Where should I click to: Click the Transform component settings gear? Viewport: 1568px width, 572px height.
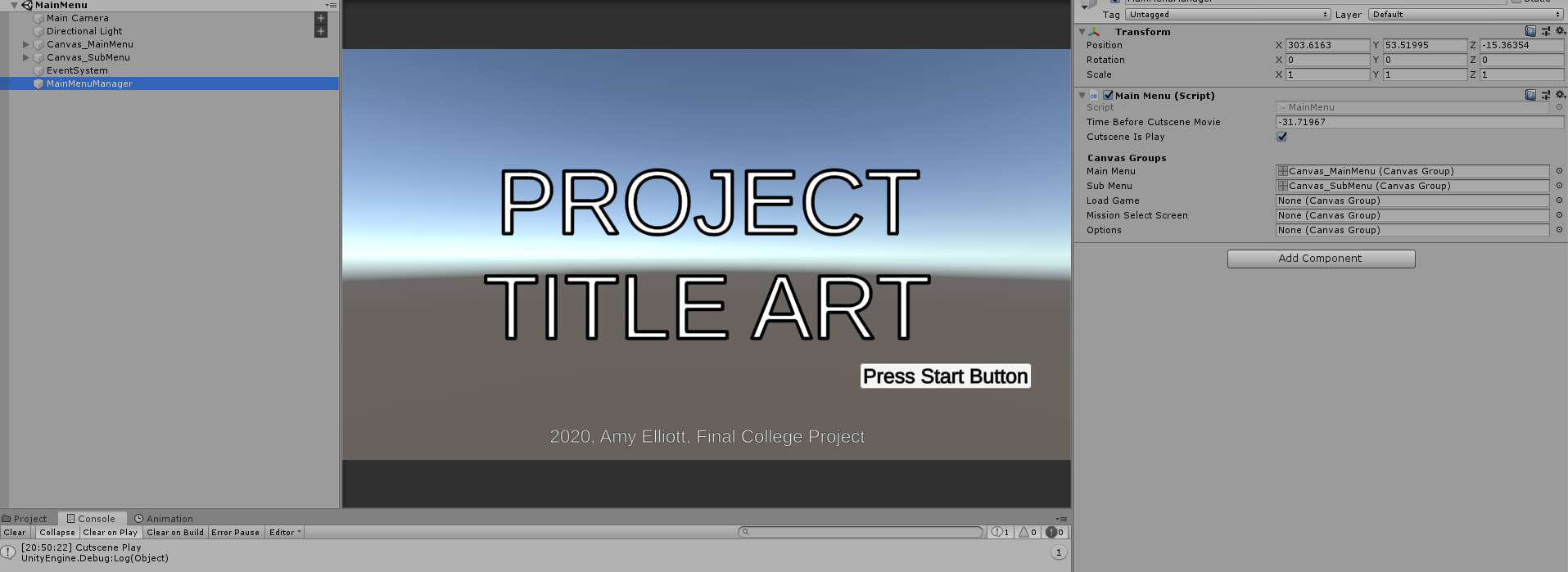[1560, 31]
